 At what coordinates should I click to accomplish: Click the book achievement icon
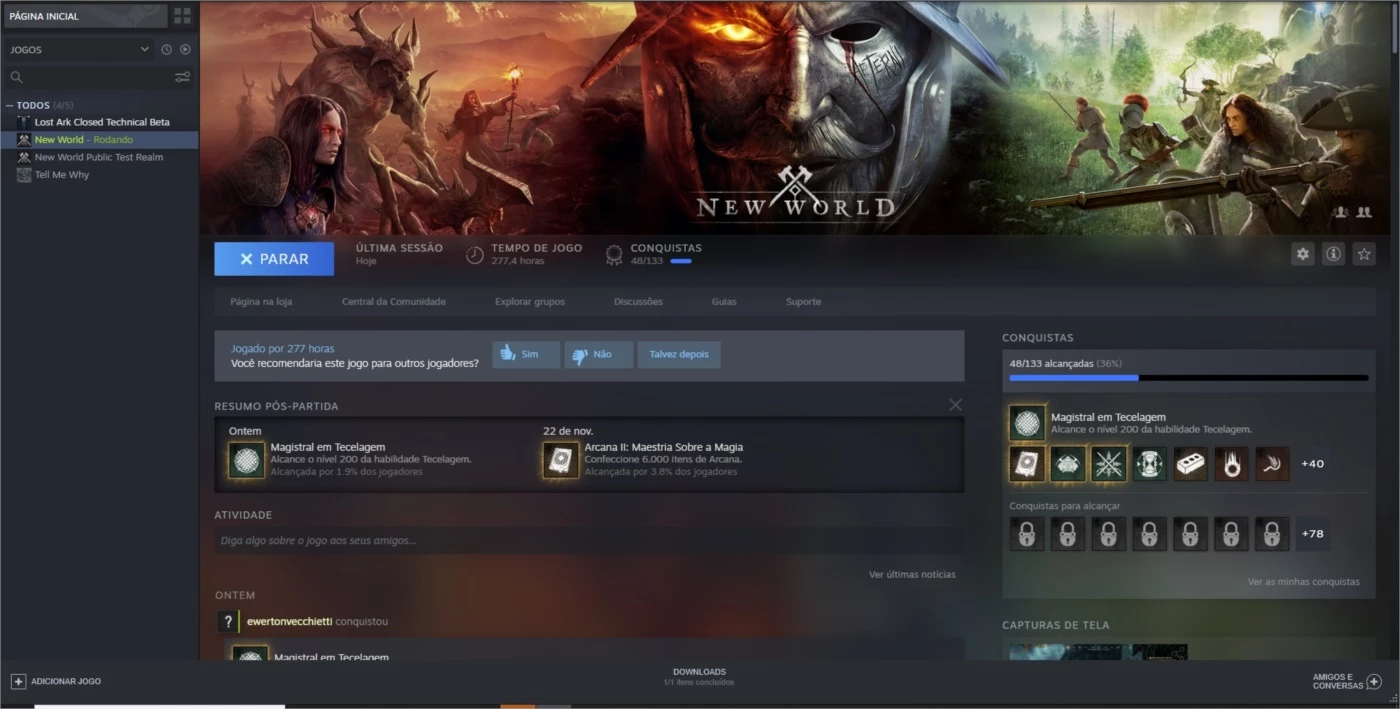click(1027, 464)
